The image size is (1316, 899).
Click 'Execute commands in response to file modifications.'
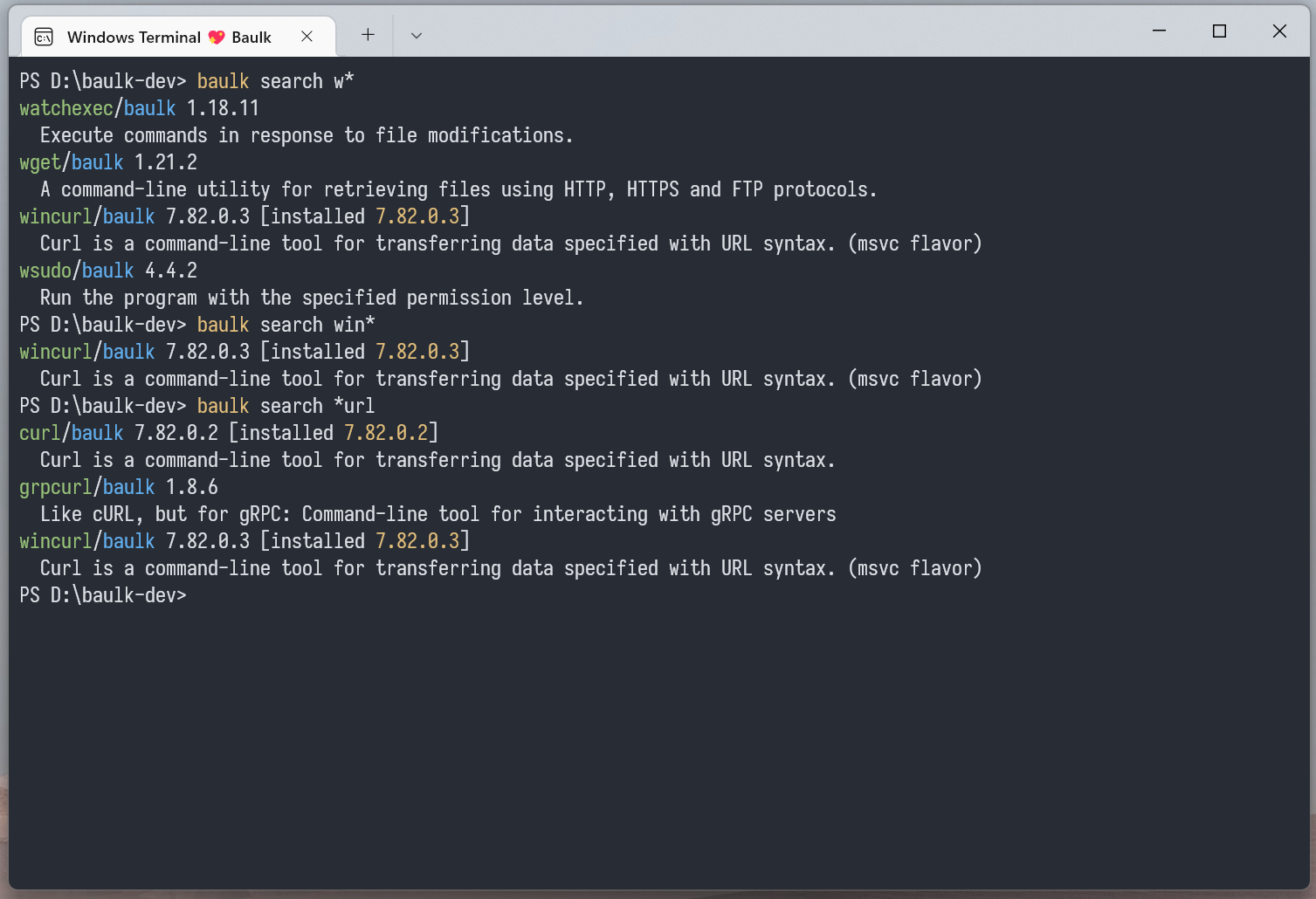(307, 135)
